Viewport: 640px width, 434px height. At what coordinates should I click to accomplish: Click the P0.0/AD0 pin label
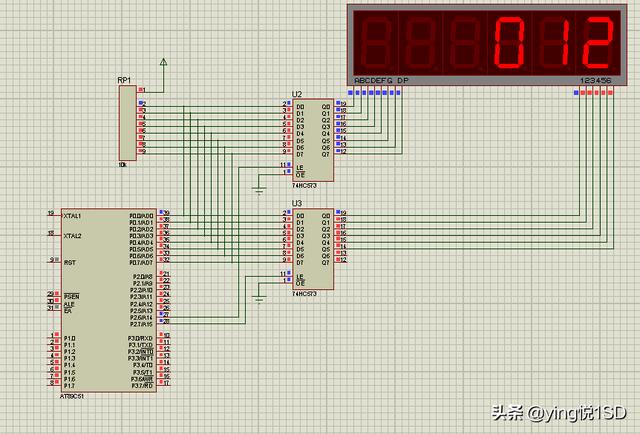[x=141, y=216]
